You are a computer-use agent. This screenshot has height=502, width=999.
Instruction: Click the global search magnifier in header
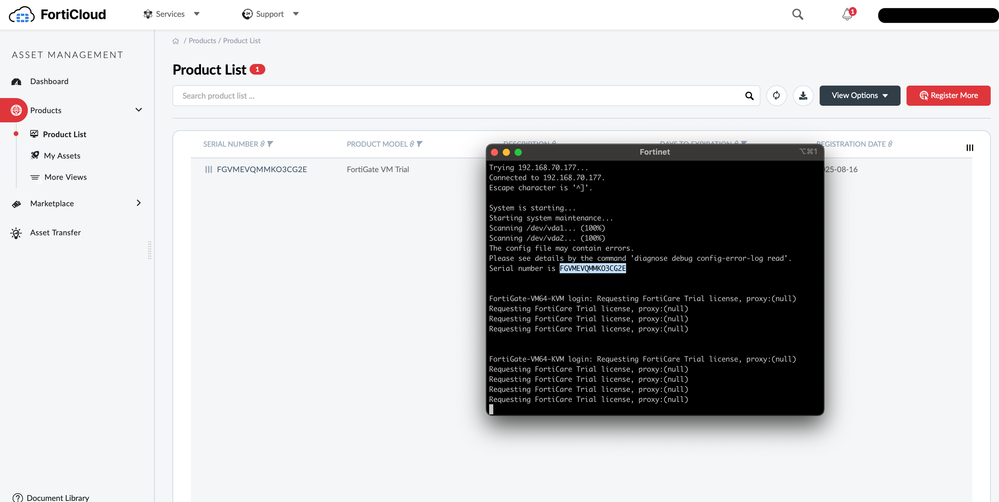point(797,14)
